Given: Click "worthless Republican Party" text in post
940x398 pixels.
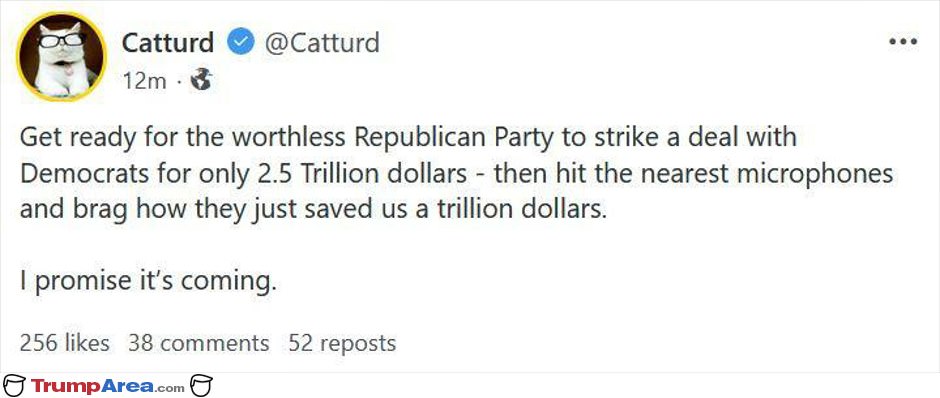Looking at the screenshot, I should tap(393, 138).
